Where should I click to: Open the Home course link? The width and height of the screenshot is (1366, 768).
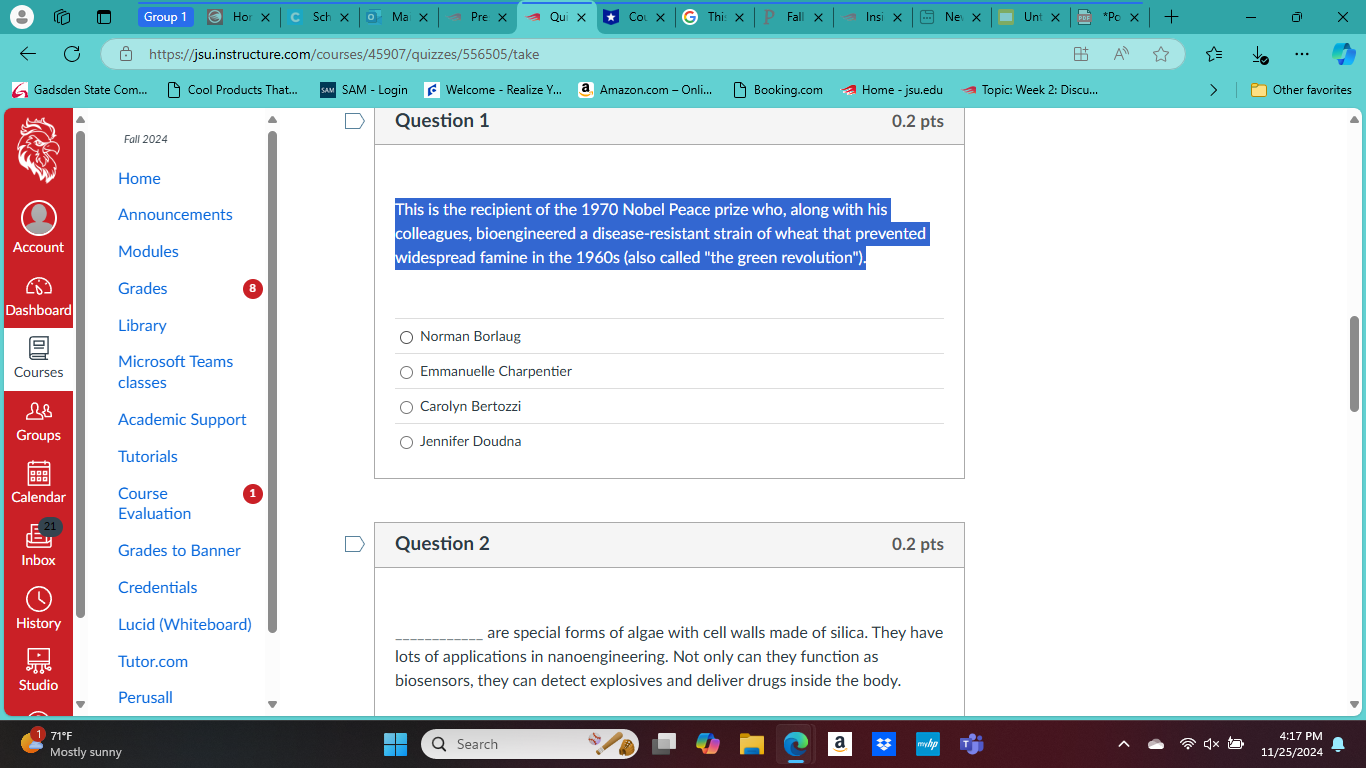(x=139, y=178)
